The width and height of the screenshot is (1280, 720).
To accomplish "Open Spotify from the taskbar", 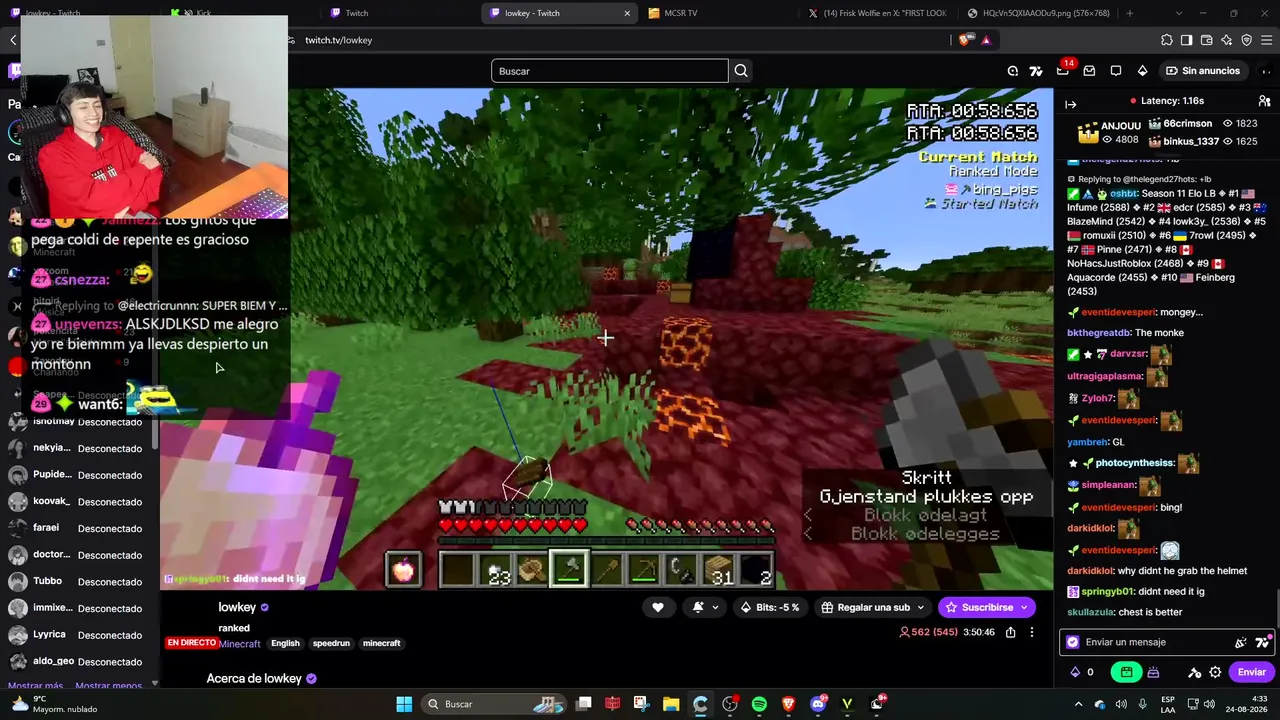I will pyautogui.click(x=759, y=704).
